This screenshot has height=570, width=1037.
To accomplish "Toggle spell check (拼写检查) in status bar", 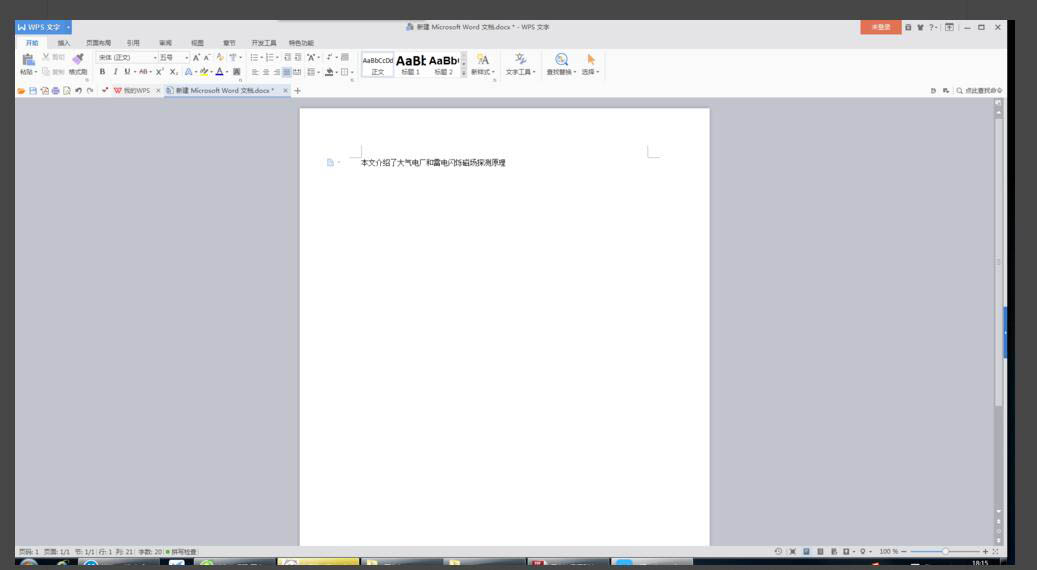I will tap(182, 552).
